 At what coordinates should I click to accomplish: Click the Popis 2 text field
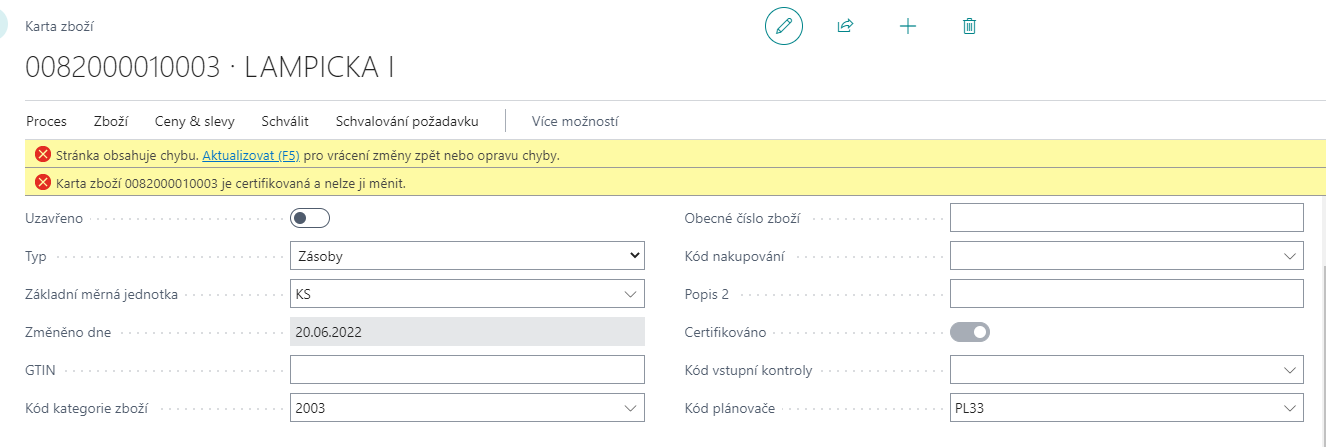[1126, 294]
